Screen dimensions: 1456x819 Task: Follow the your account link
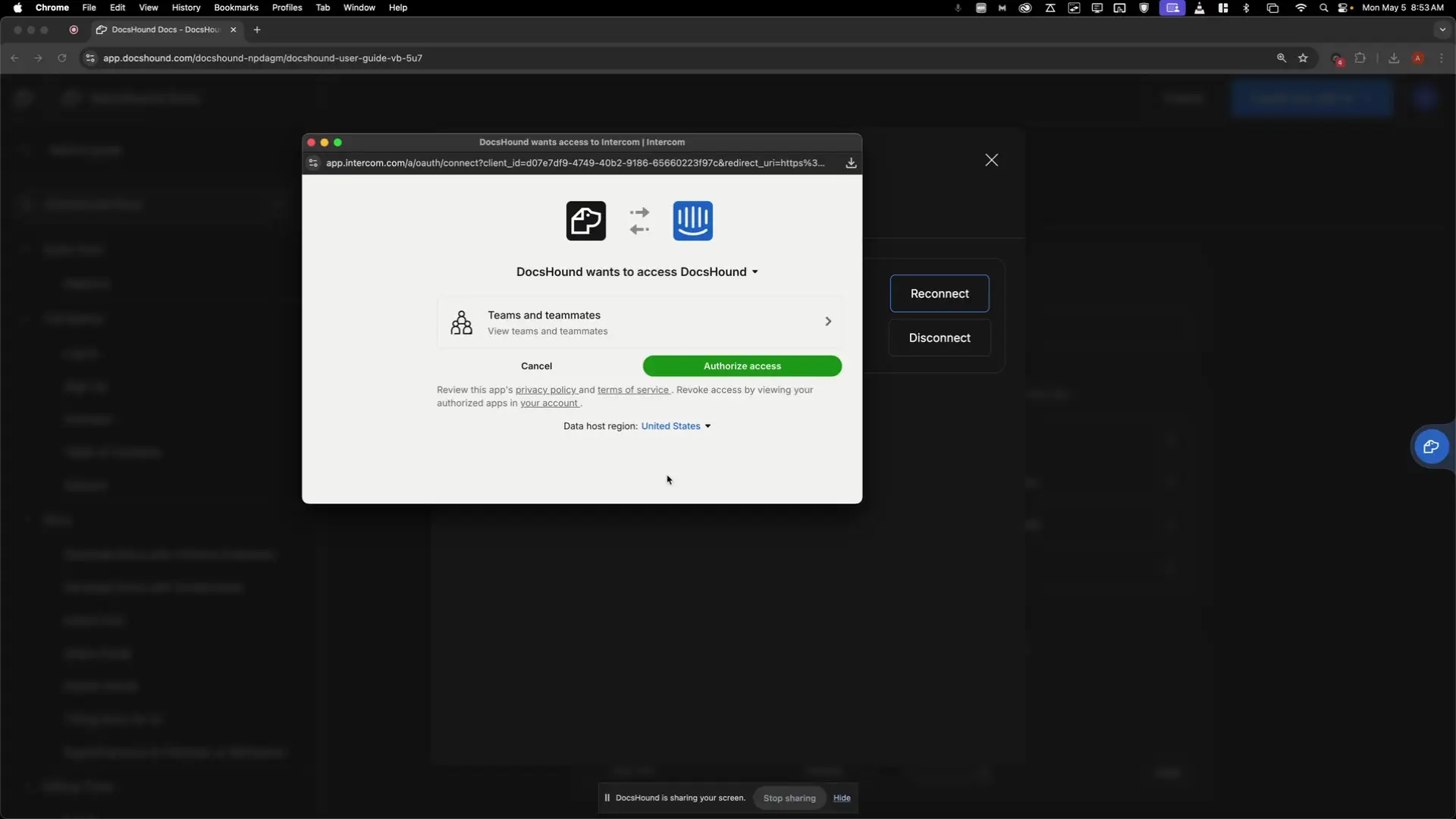pyautogui.click(x=549, y=403)
